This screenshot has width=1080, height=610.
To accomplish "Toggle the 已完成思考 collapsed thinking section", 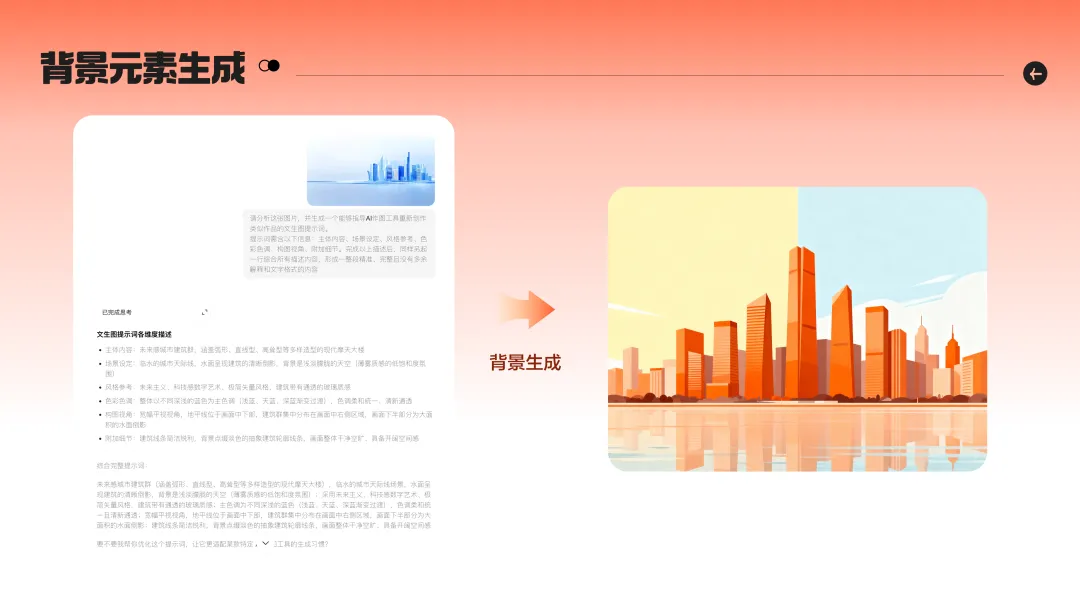I will pos(115,312).
